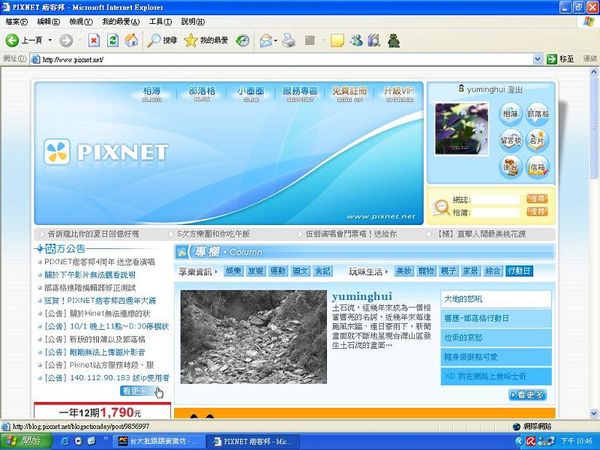Open the 檢視 (View) menu
The image size is (600, 450).
[81, 22]
